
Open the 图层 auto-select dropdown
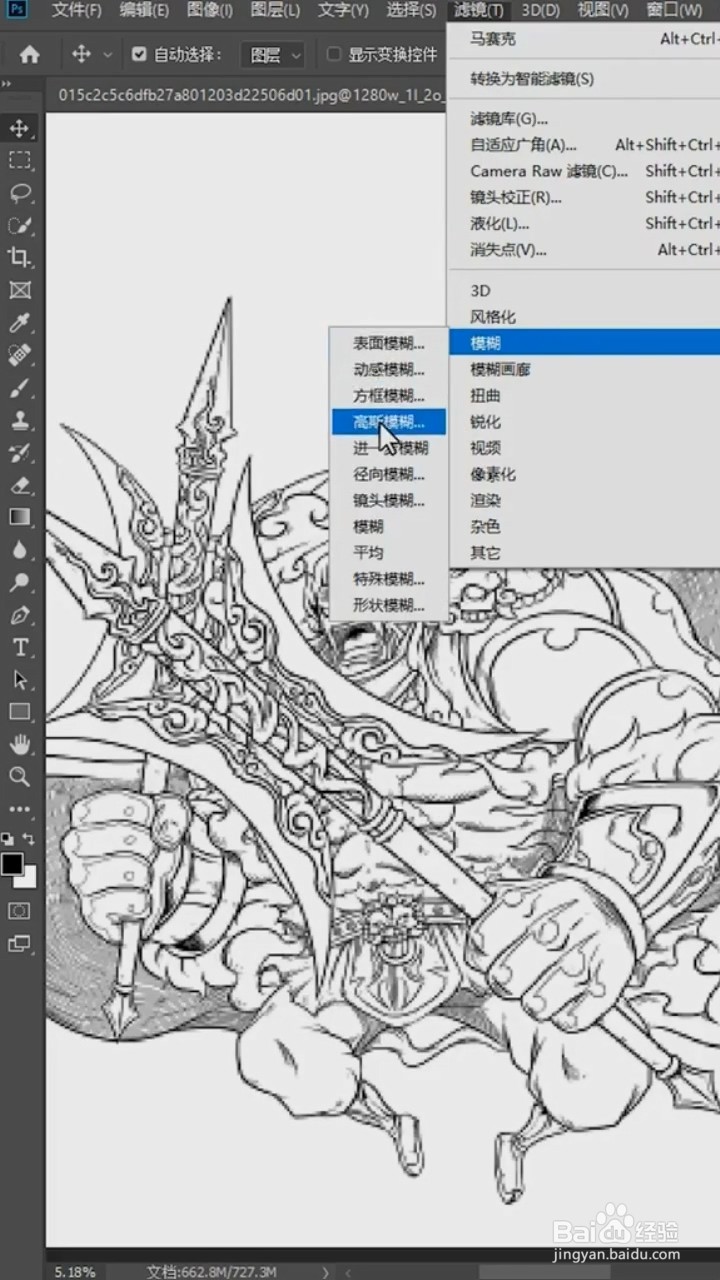coord(273,55)
